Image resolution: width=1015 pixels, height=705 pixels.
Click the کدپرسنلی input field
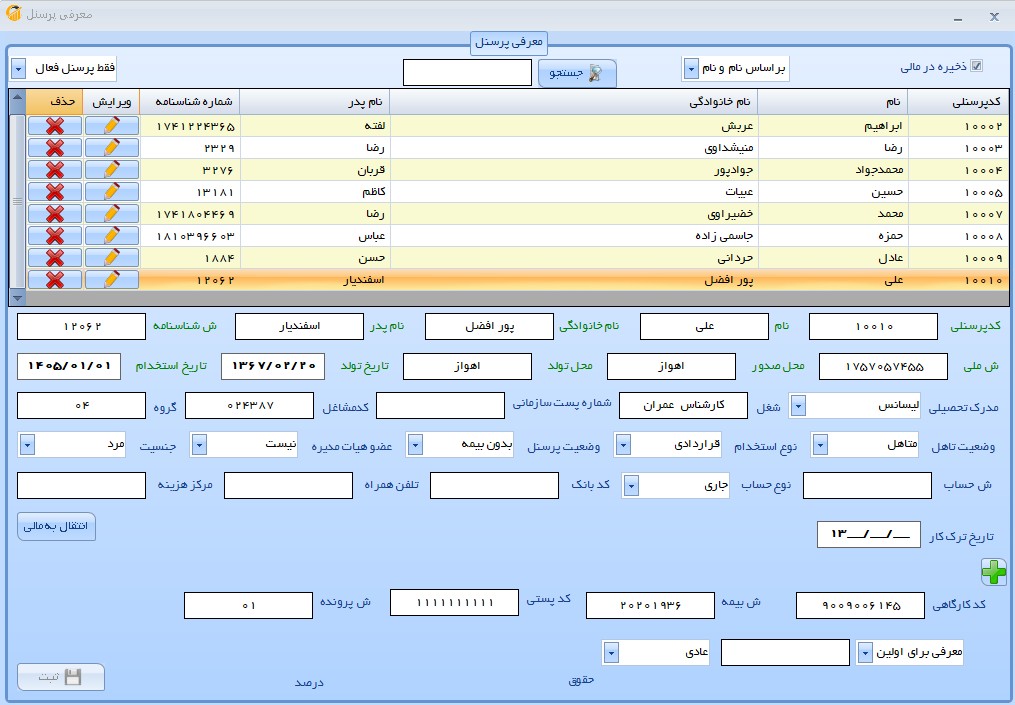pos(873,327)
